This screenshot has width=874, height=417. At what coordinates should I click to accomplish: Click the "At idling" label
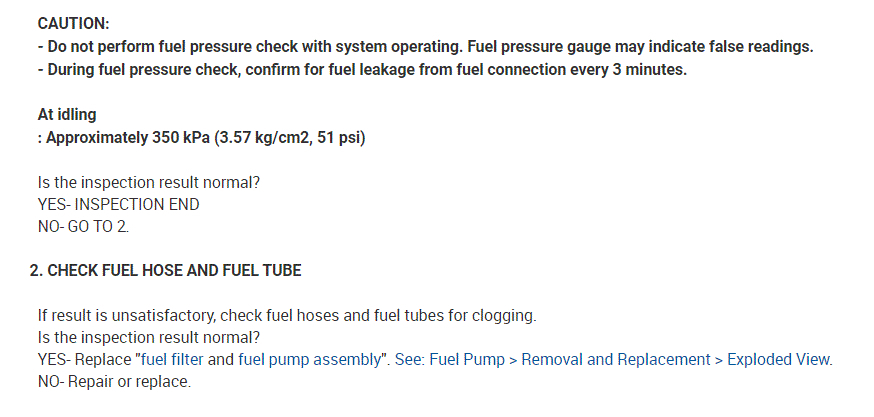click(67, 114)
